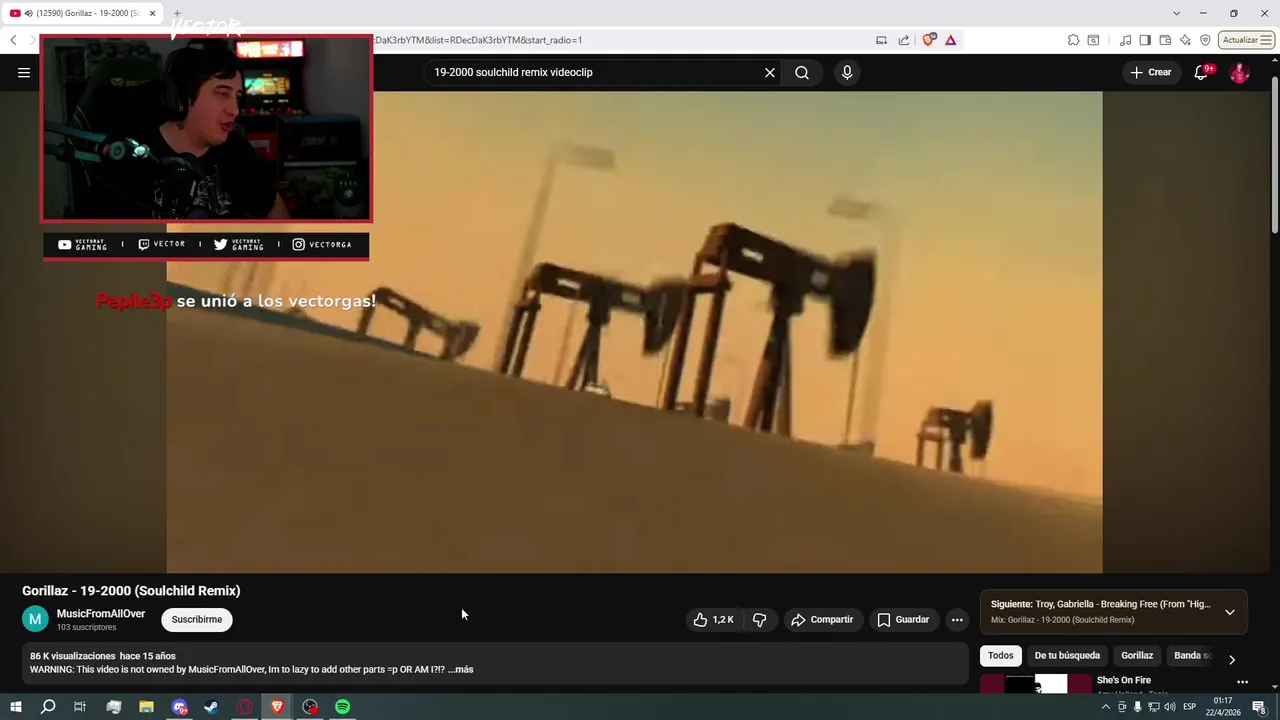Screen dimensions: 1280x720
Task: Open the Windows Start menu
Action: tap(16, 707)
